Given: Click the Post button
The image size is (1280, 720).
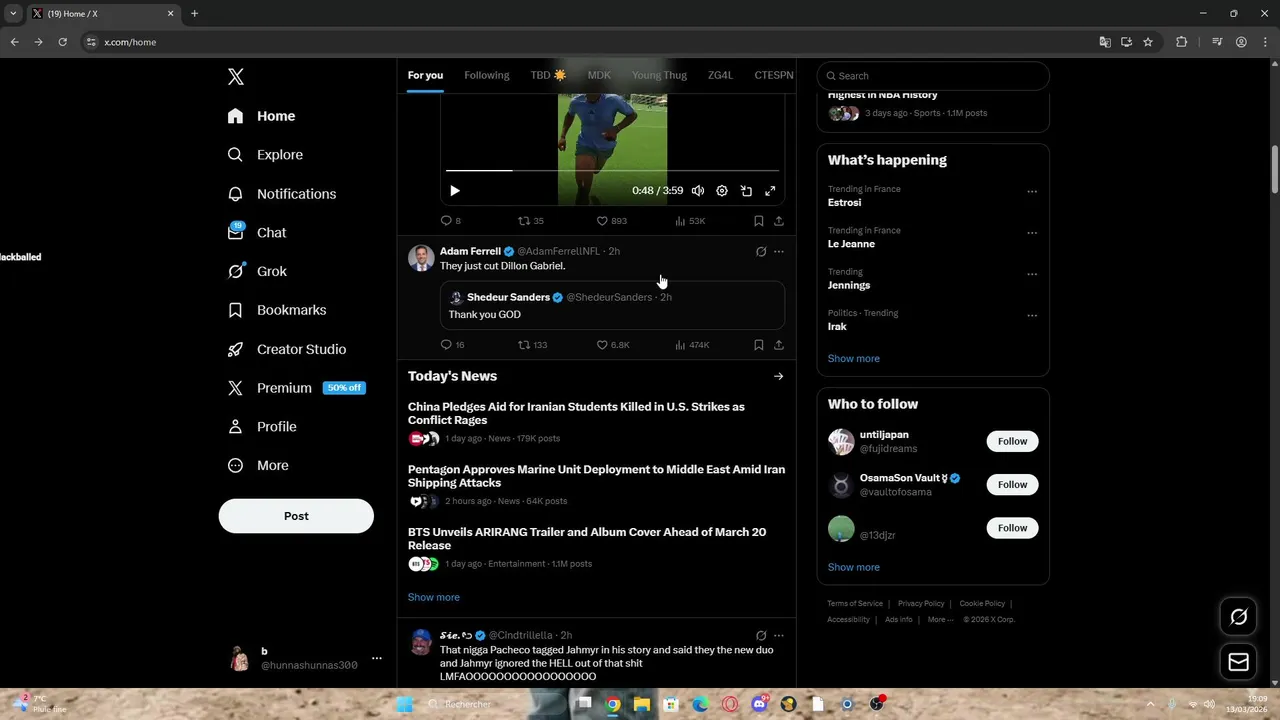Looking at the screenshot, I should (296, 516).
